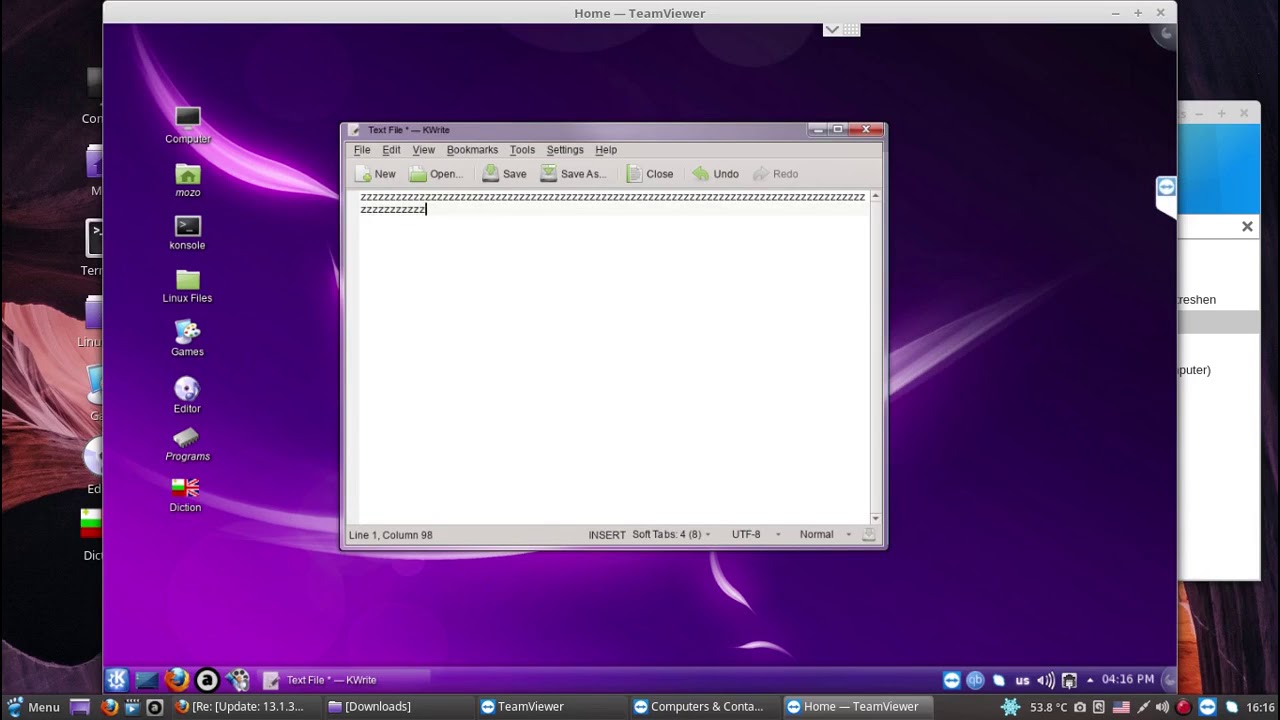Click the show desktop icon in the remote panel
This screenshot has width=1280, height=720.
(x=147, y=680)
